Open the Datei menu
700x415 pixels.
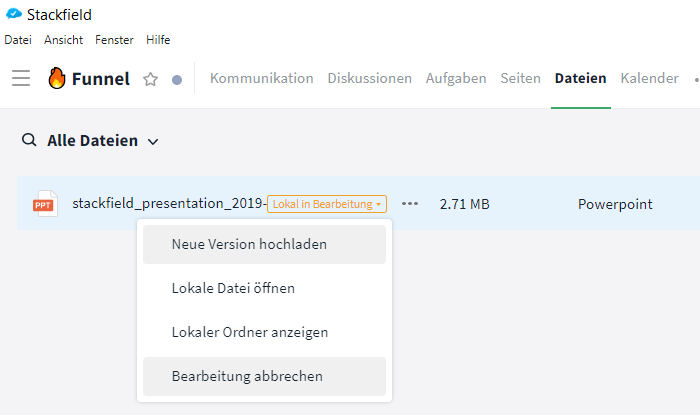(18, 40)
